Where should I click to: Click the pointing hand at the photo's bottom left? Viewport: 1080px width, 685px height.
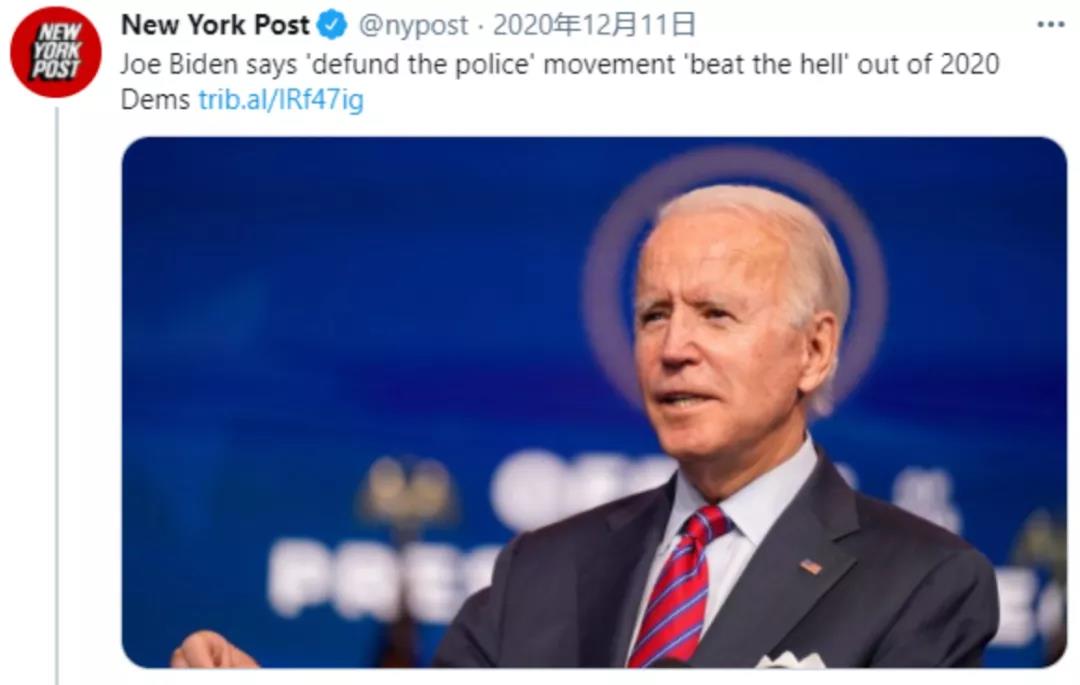(212, 651)
